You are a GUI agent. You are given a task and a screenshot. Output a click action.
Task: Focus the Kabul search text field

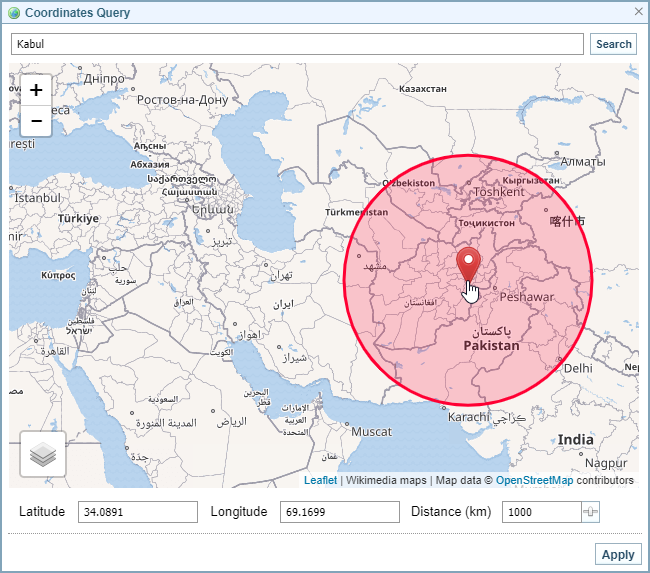(297, 44)
